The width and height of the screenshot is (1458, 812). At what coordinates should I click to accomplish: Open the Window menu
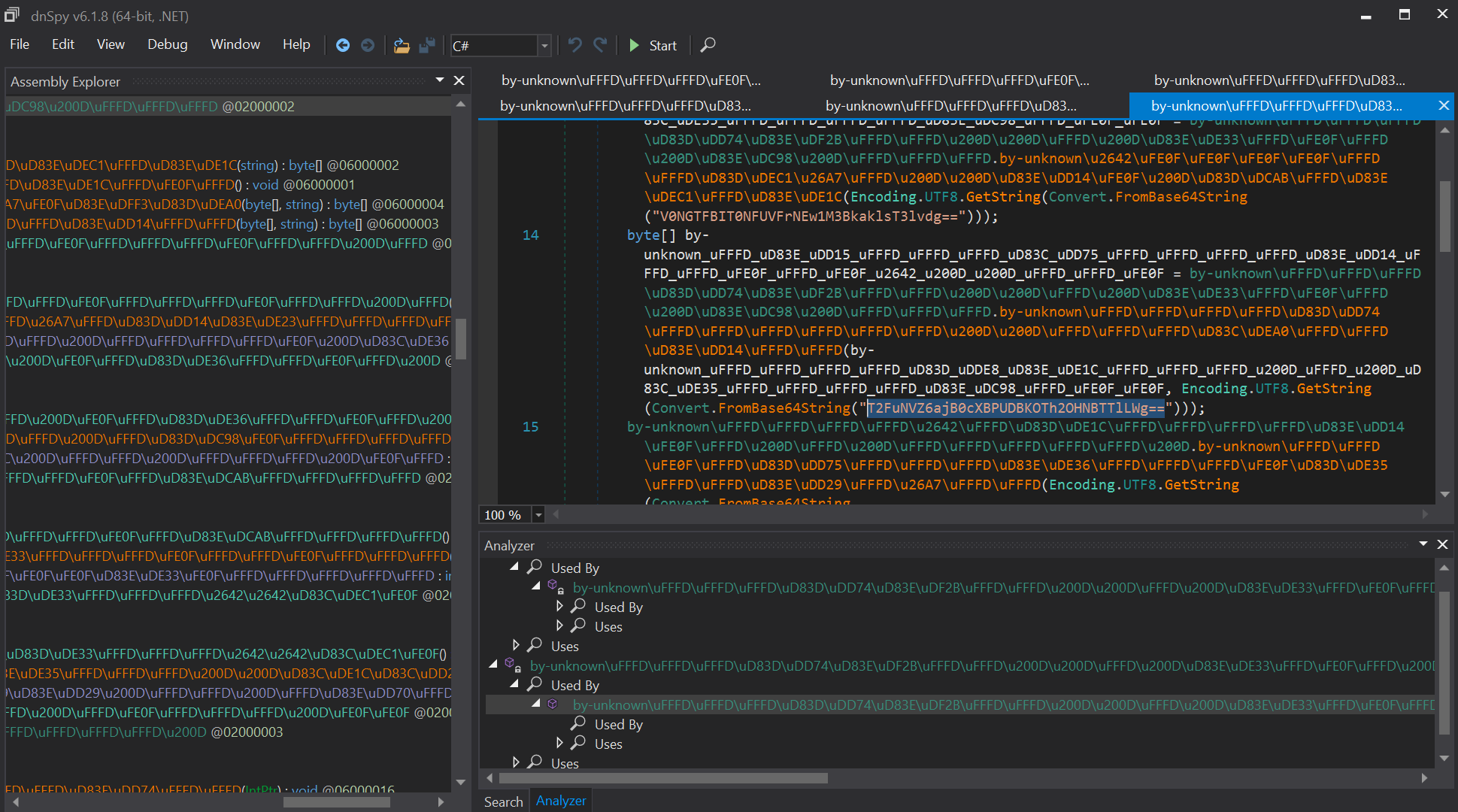235,44
